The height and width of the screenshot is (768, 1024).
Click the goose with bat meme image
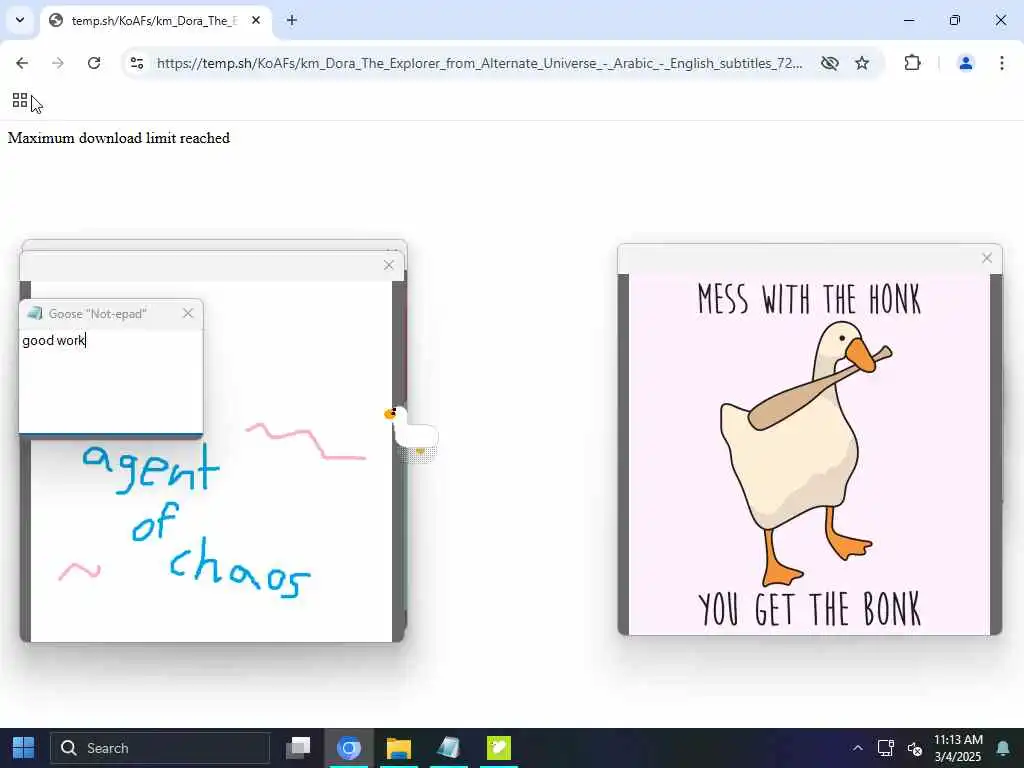coord(810,455)
